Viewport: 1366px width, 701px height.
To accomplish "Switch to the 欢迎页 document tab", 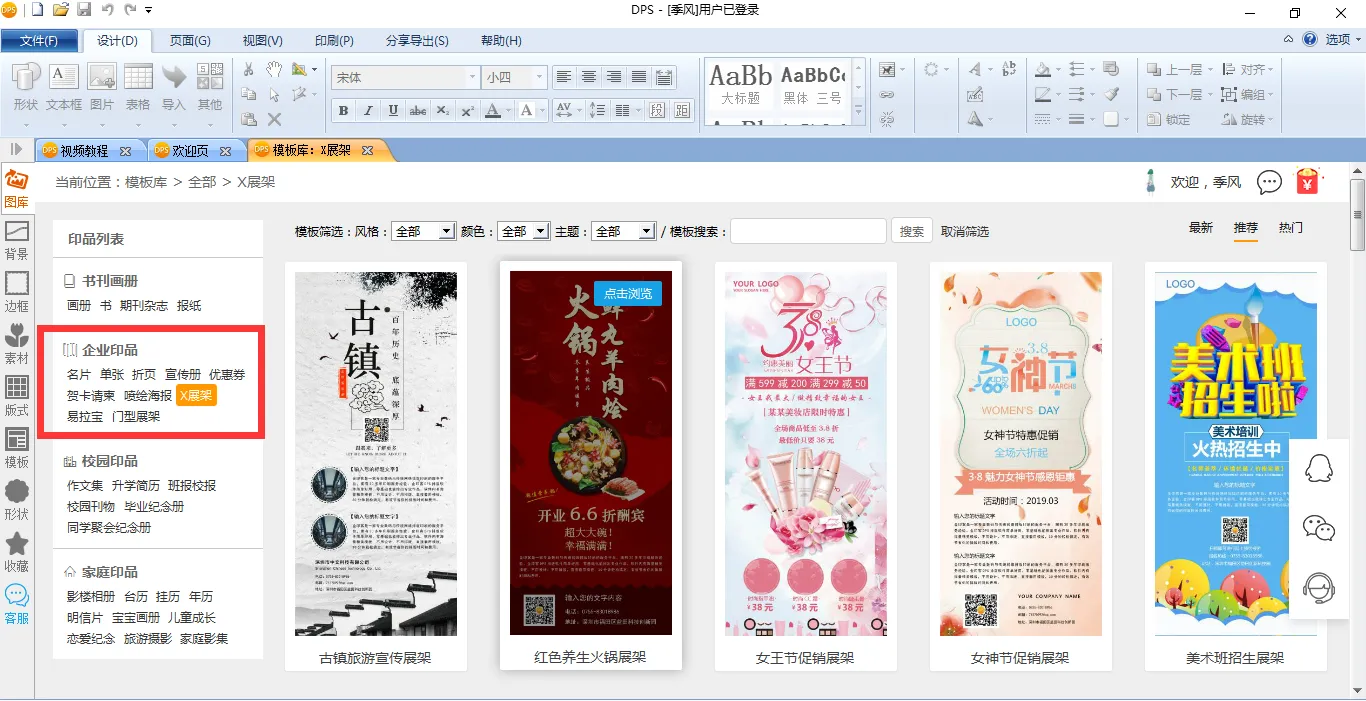I will [x=190, y=151].
